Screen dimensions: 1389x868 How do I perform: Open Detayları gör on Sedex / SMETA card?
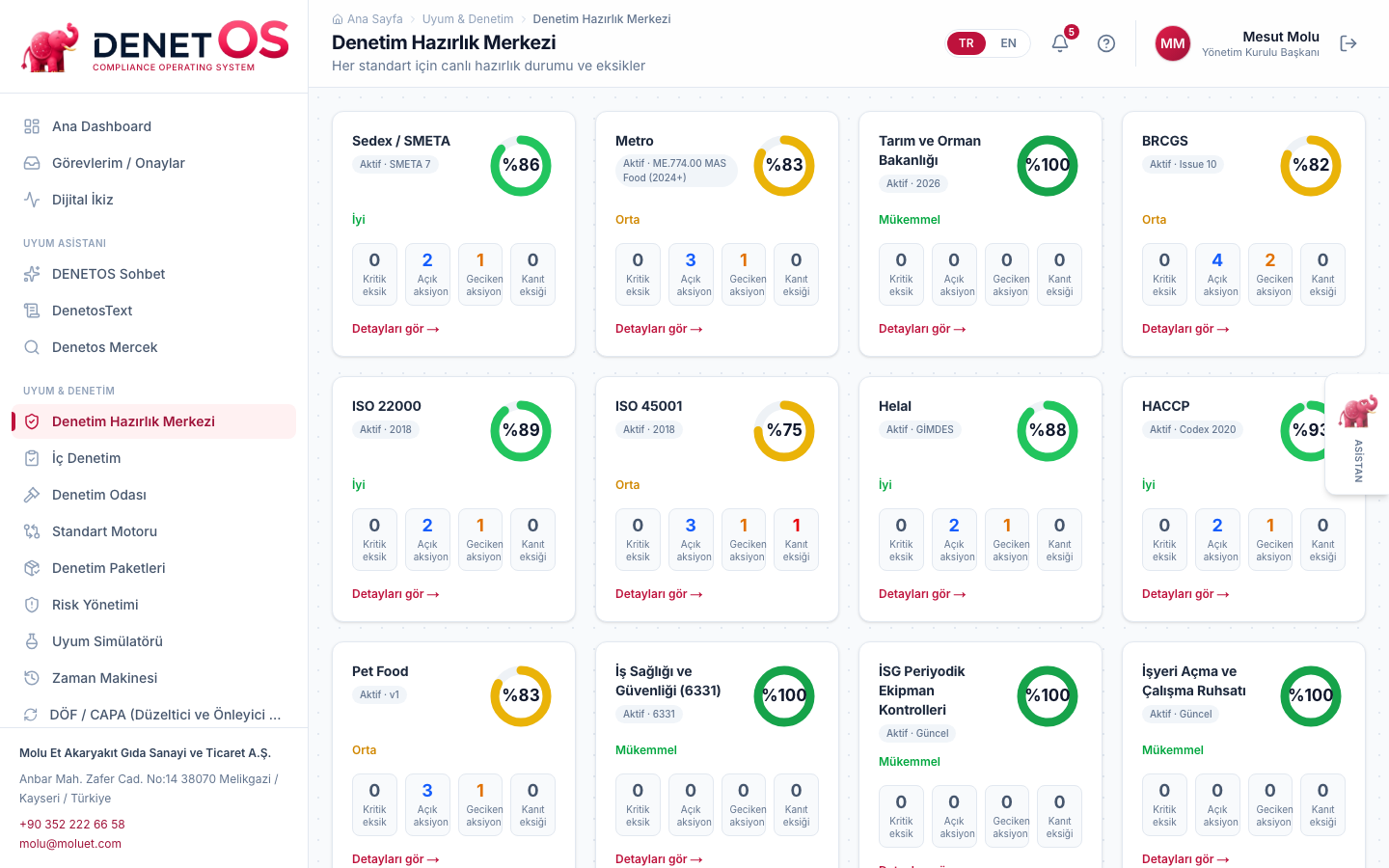(395, 329)
